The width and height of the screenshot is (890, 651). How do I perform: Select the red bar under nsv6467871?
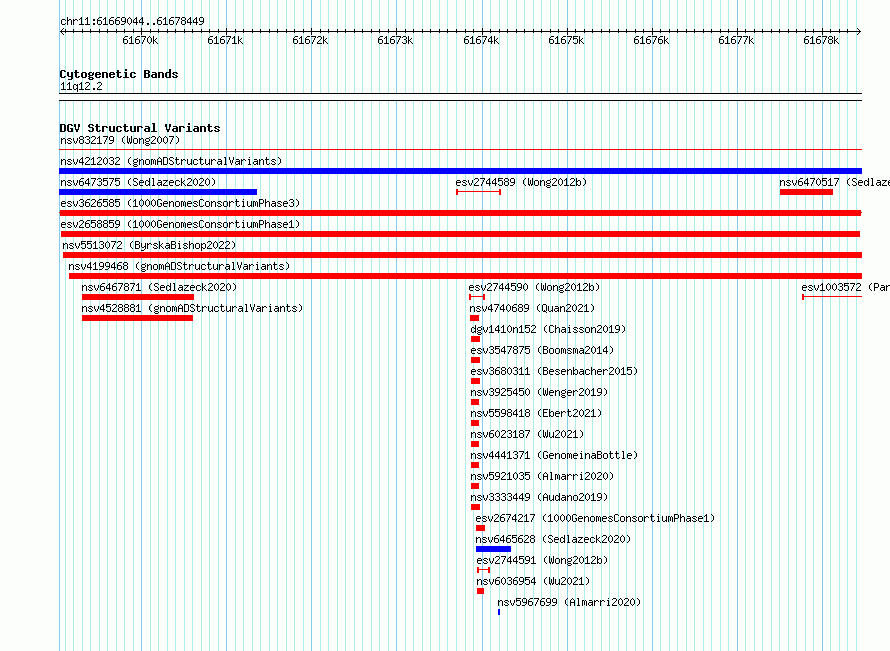[x=138, y=297]
